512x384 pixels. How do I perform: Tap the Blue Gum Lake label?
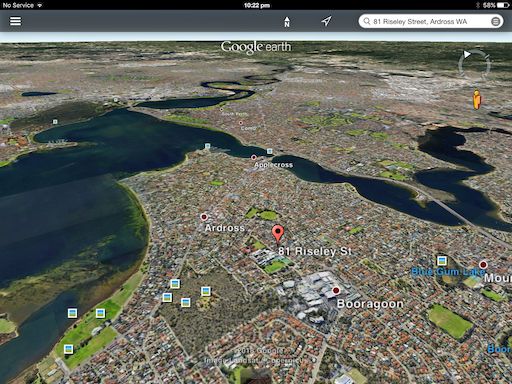(448, 272)
